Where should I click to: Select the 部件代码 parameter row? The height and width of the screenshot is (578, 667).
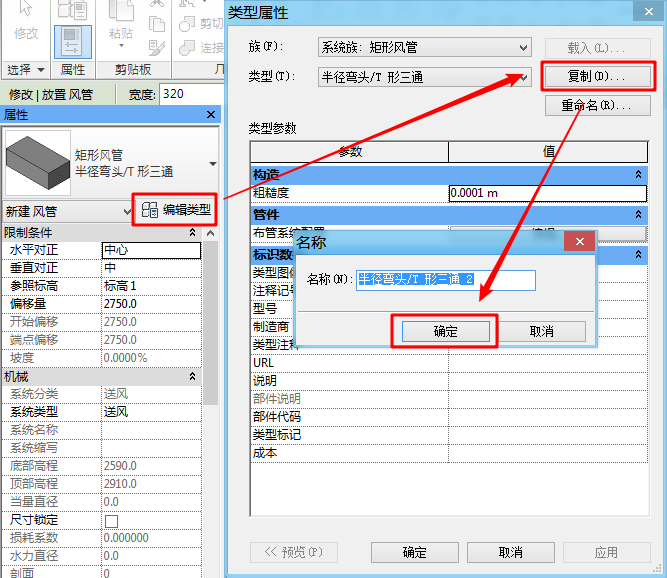[449, 417]
